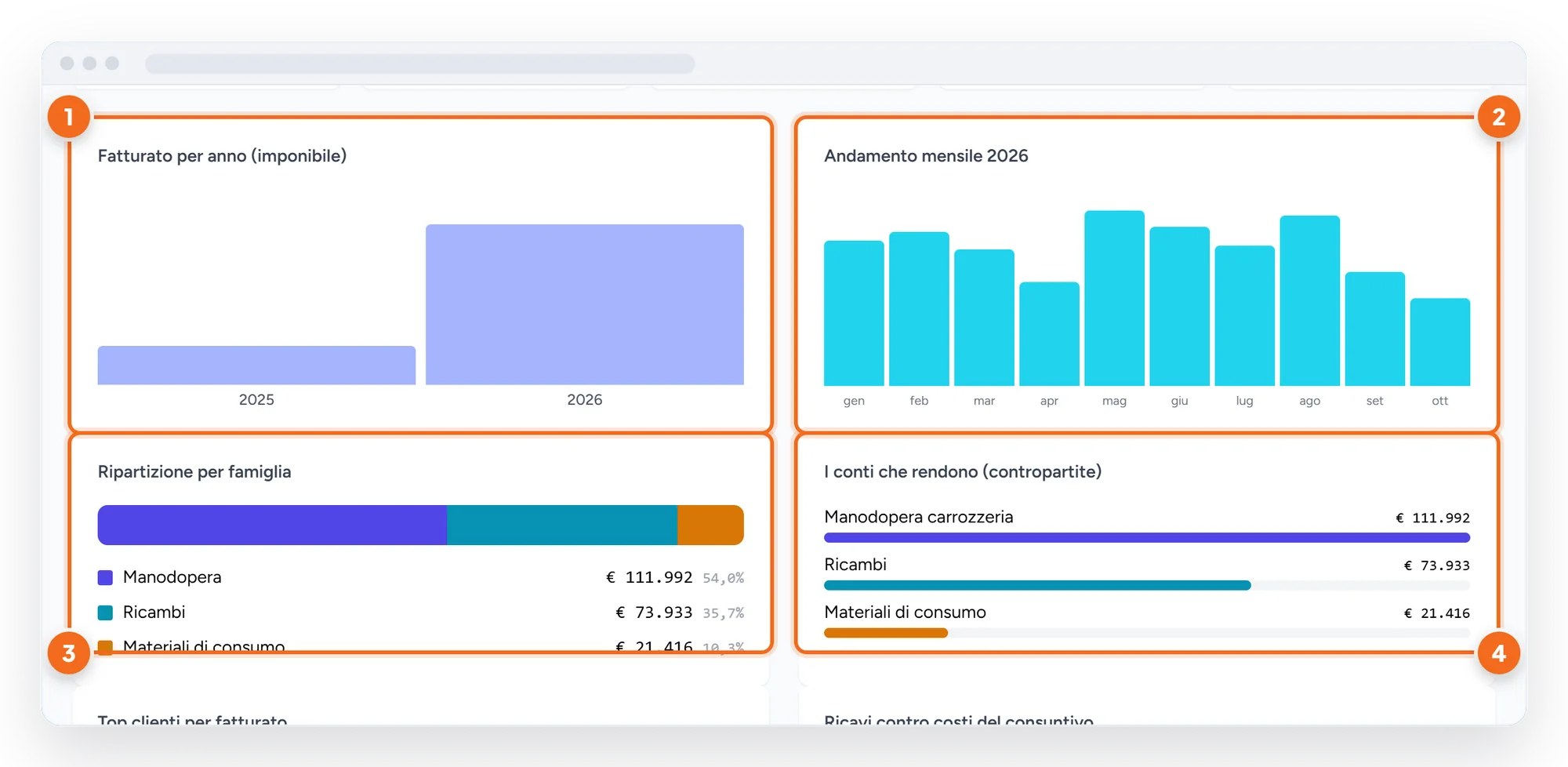Click the orange segment of family stacked bar
This screenshot has height=767, width=1568.
coord(710,525)
